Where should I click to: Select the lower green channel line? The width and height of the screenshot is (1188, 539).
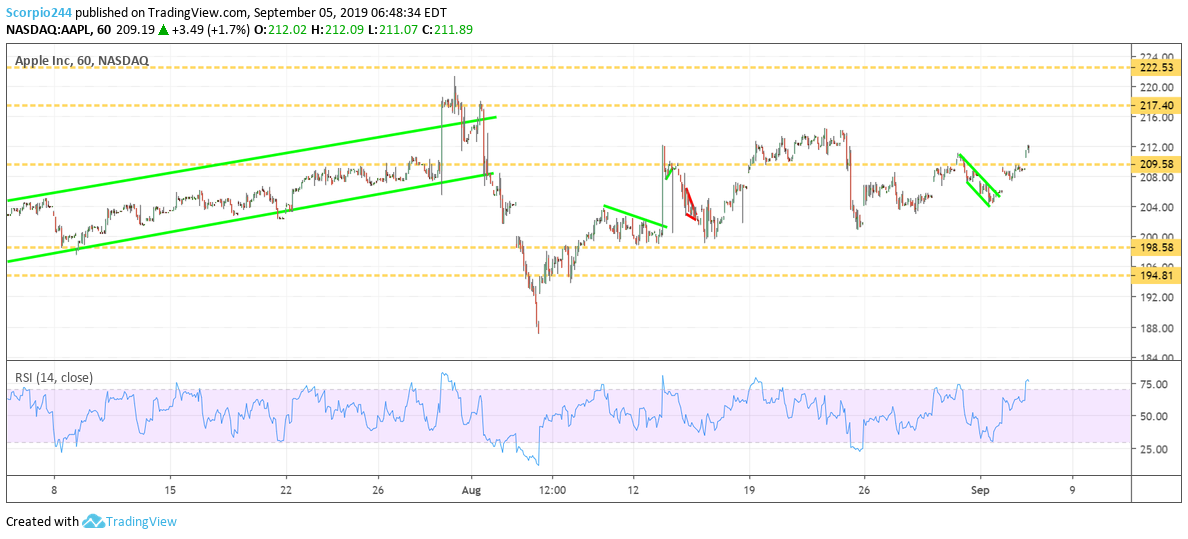coord(249,218)
